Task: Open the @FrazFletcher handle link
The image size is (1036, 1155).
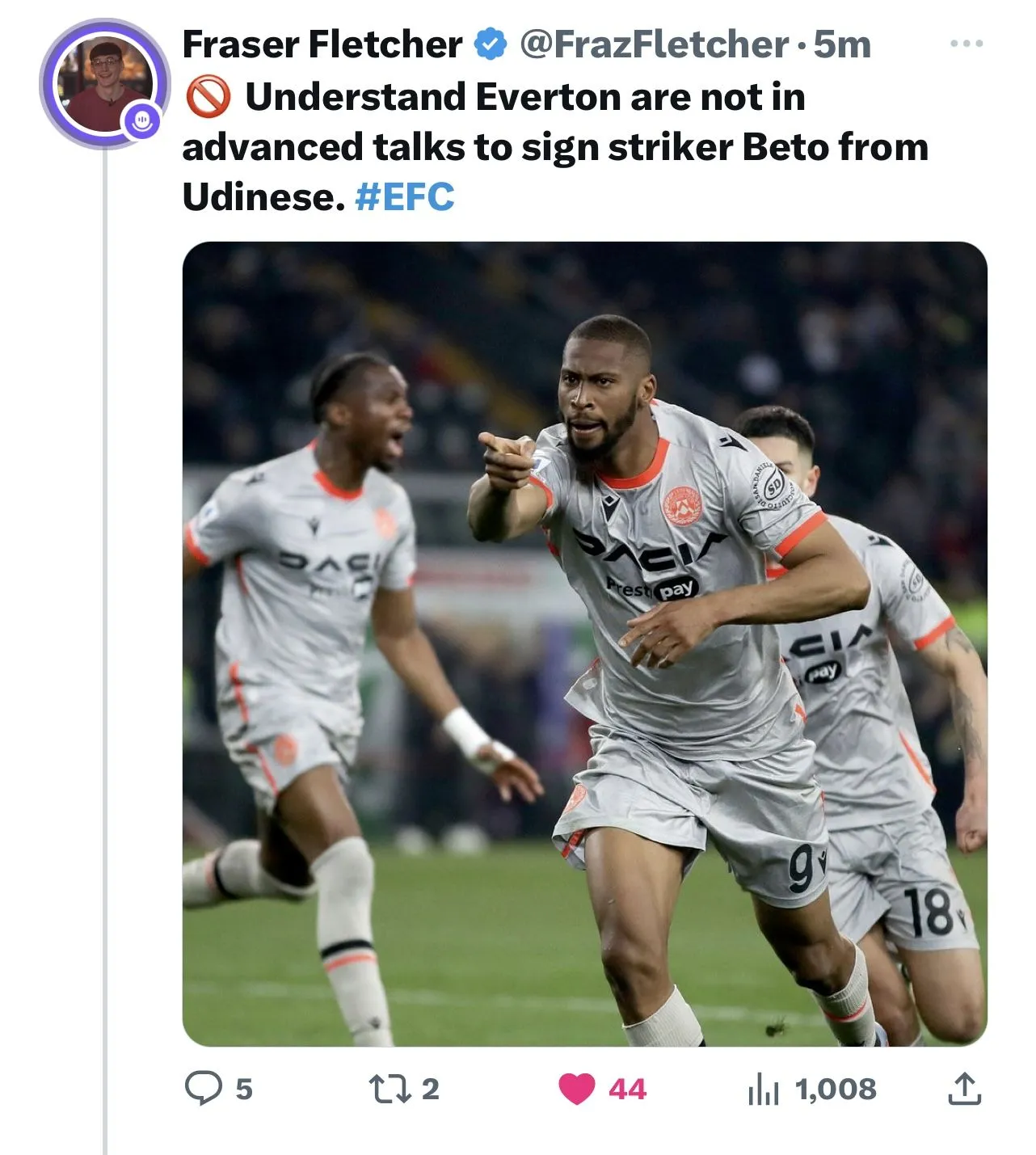Action: click(654, 44)
